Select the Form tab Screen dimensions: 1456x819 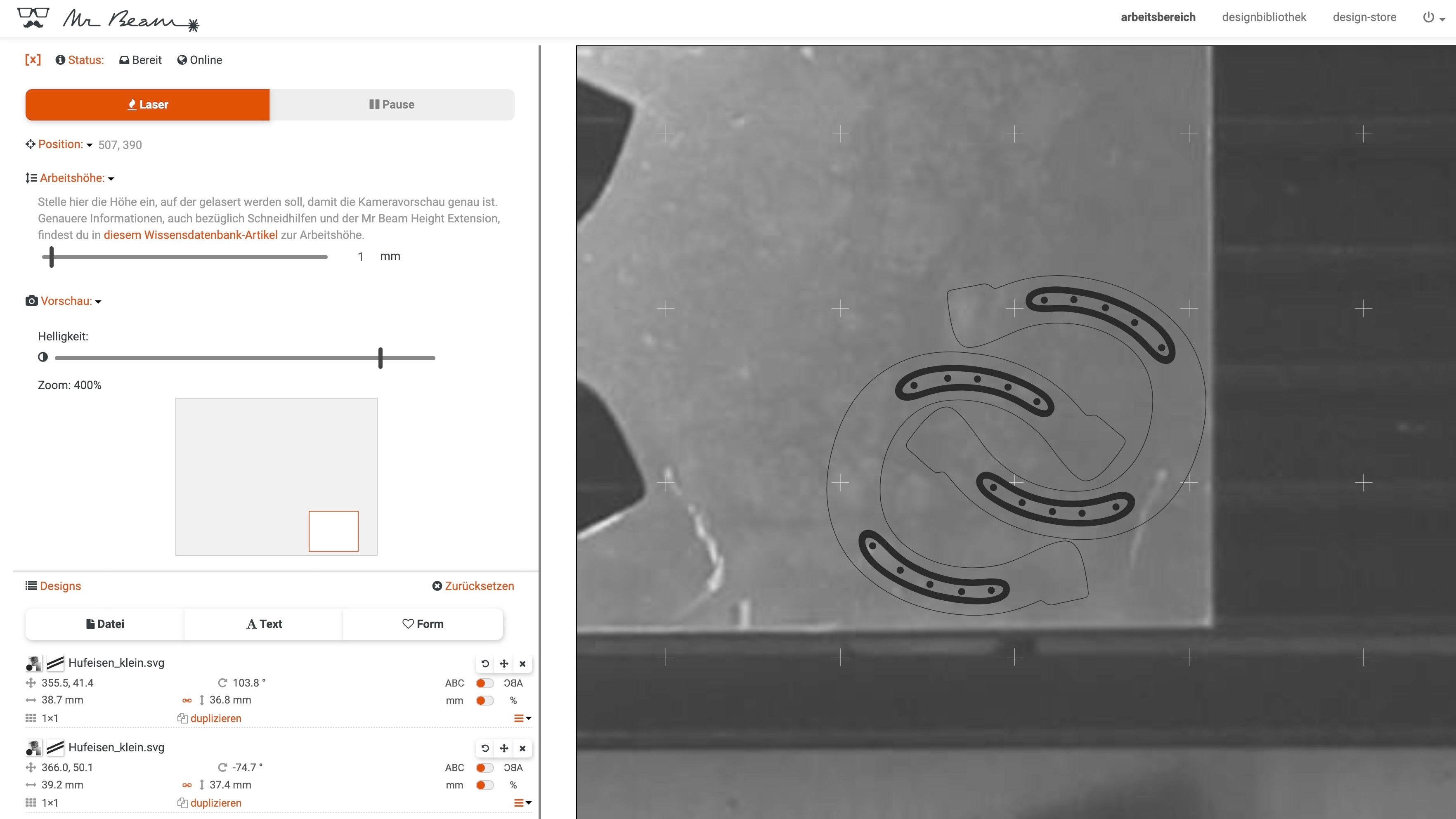click(x=422, y=623)
